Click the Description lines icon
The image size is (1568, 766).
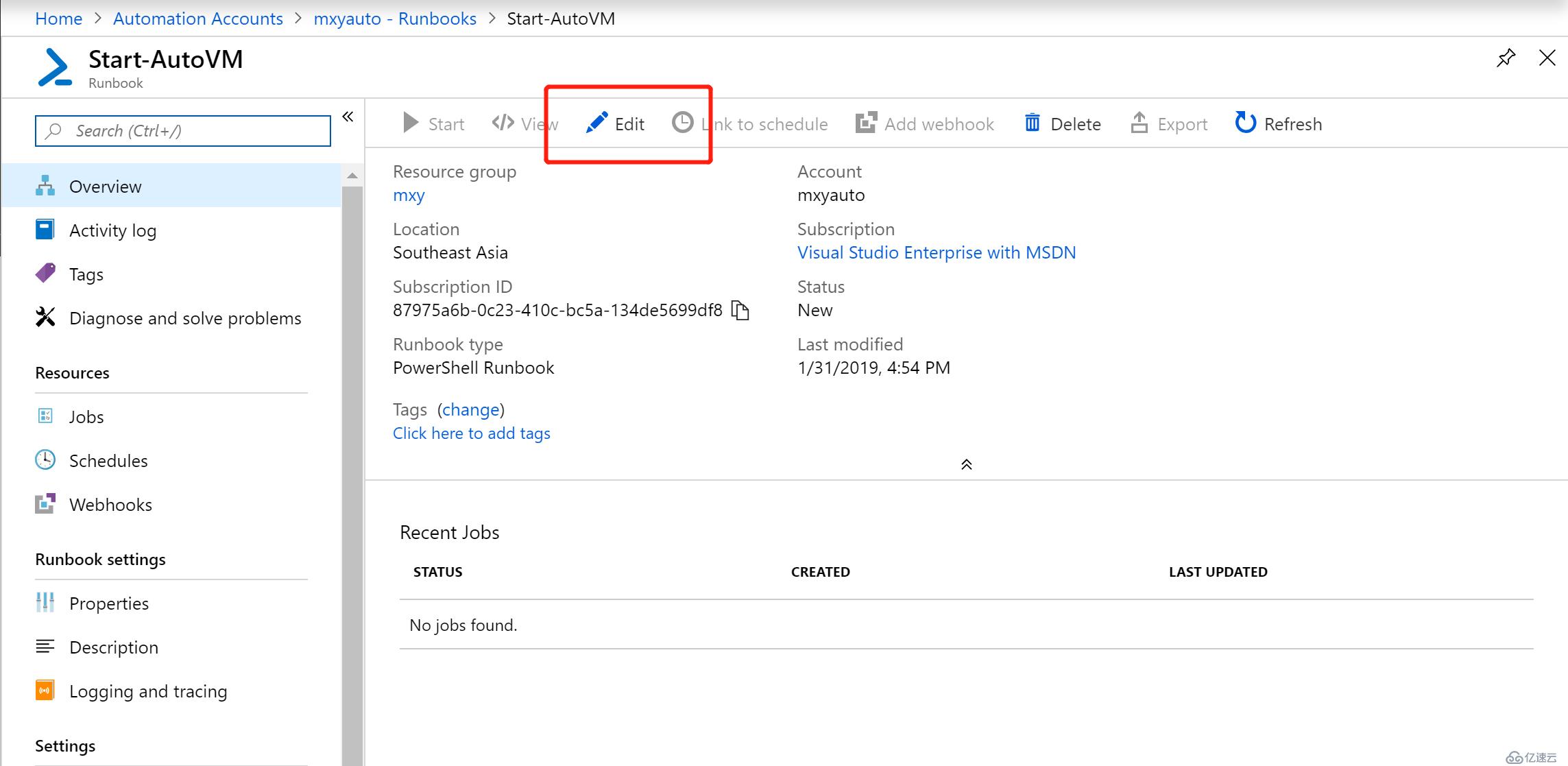coord(45,646)
